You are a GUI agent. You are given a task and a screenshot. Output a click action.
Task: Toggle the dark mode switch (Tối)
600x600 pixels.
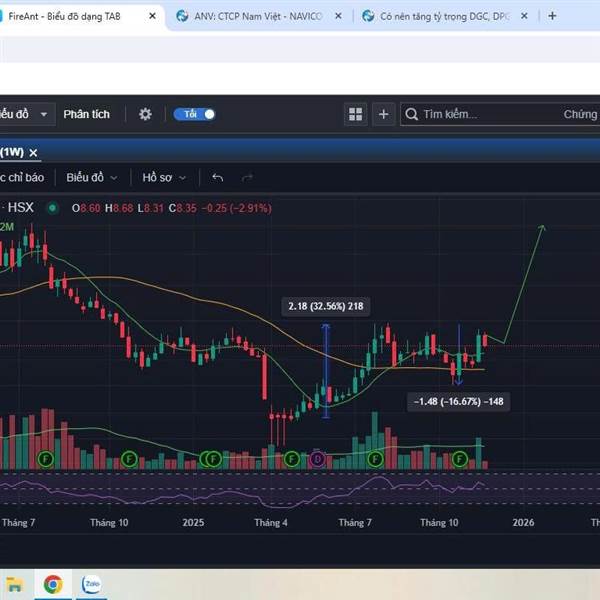pos(194,114)
